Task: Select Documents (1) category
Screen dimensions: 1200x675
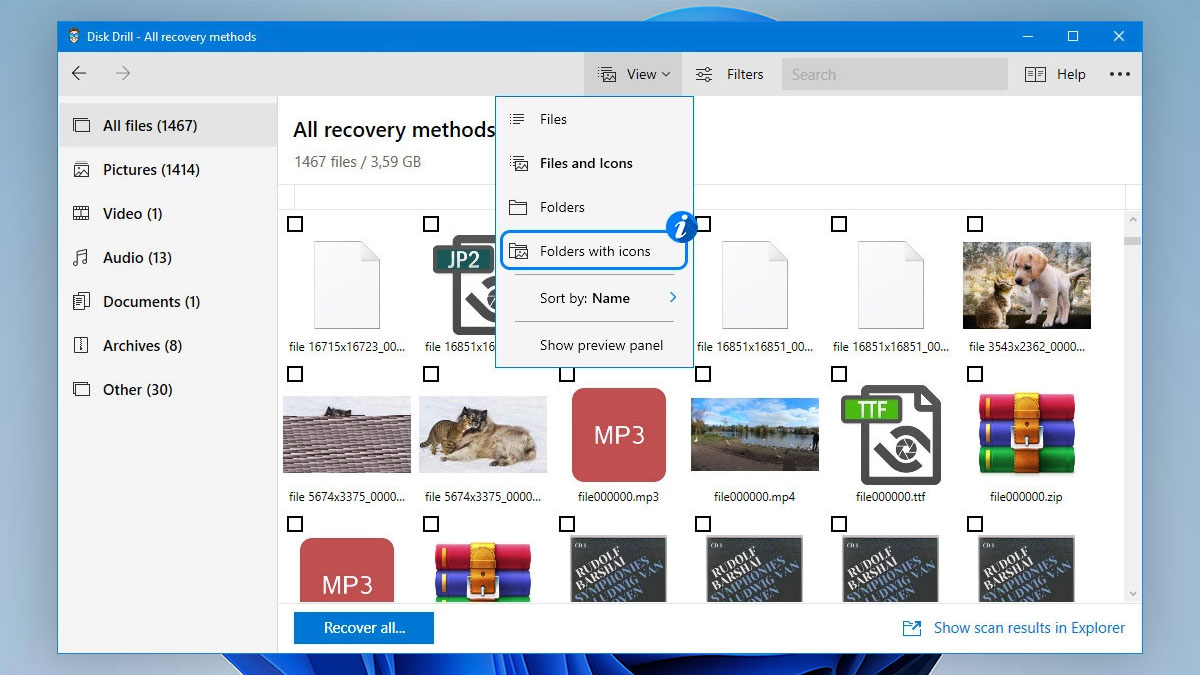Action: click(167, 302)
